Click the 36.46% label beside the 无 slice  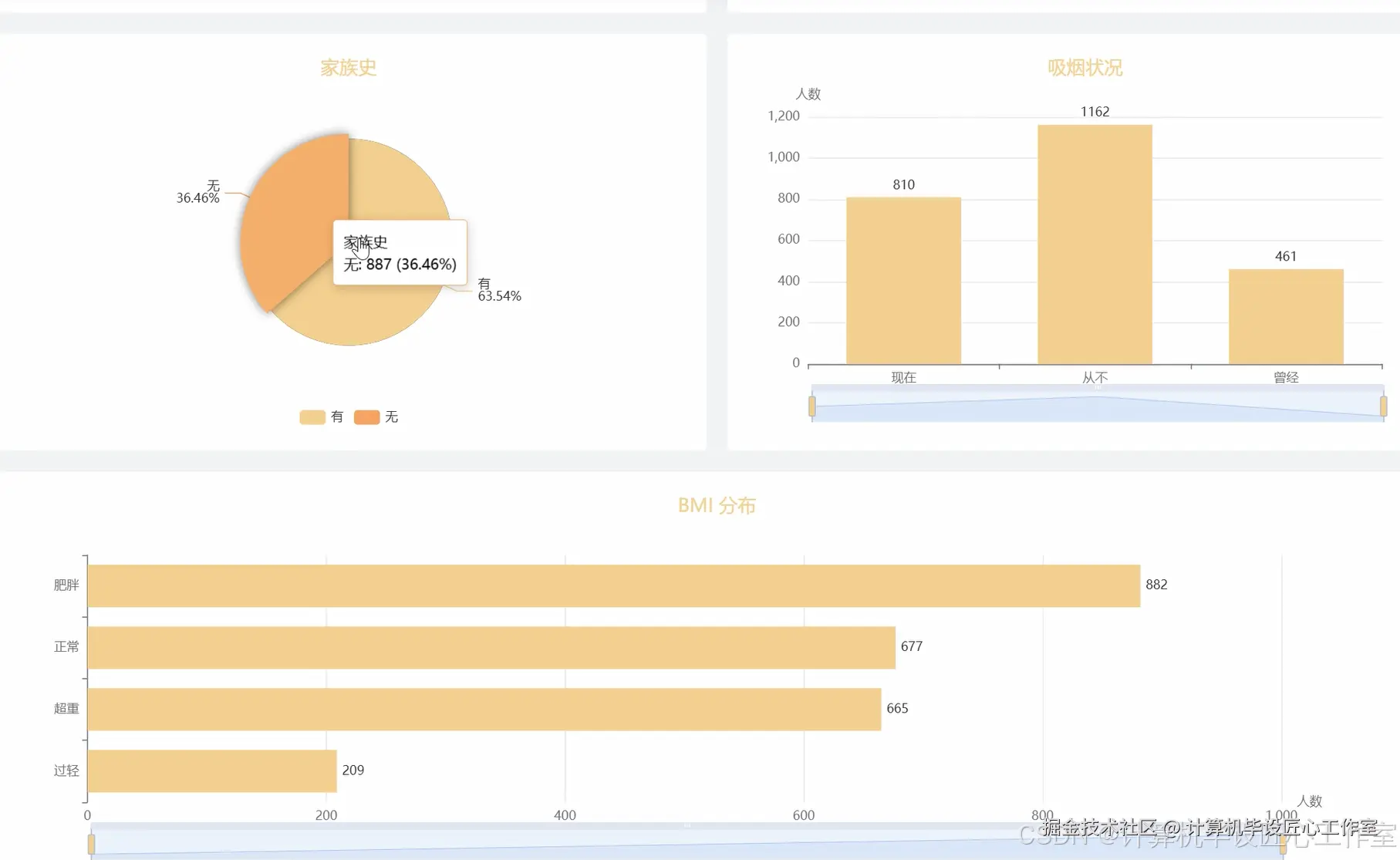coord(197,198)
